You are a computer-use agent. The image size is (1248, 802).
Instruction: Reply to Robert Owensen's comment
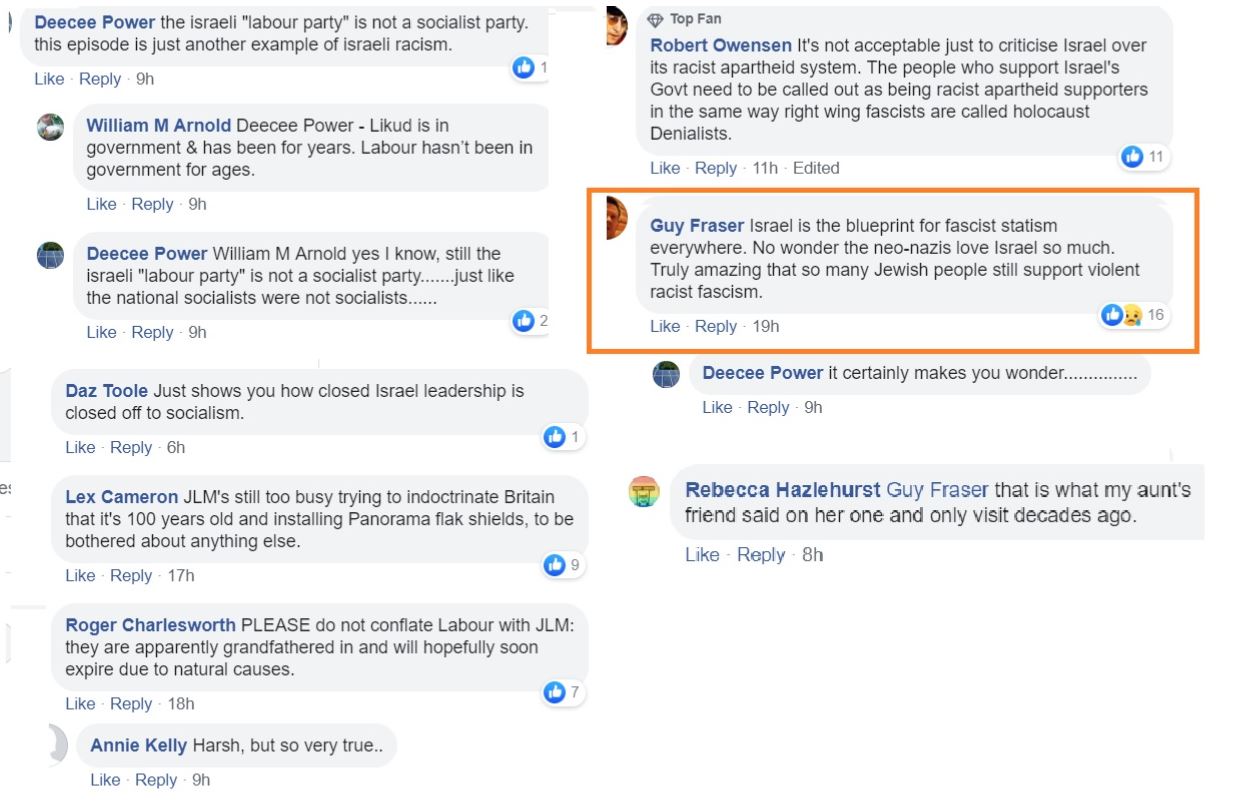[716, 168]
